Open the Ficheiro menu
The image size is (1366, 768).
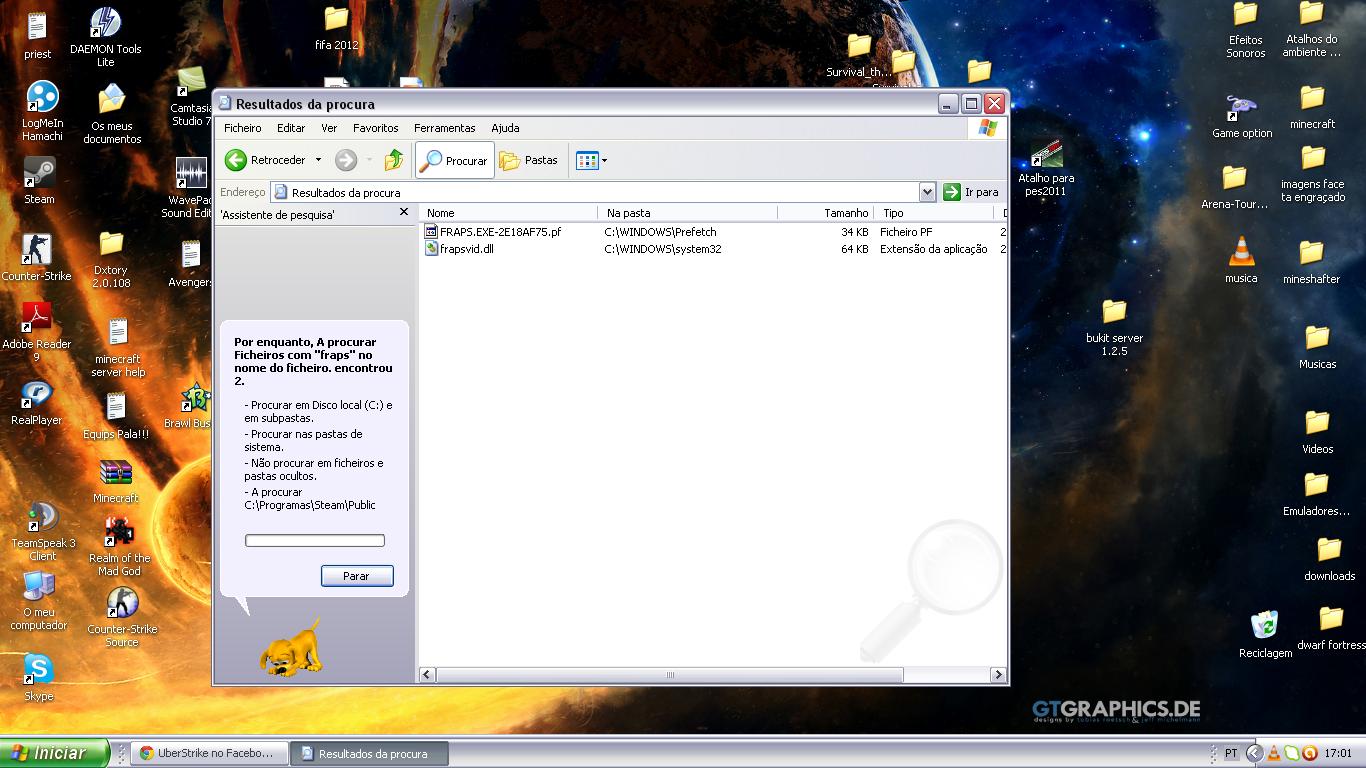pos(242,128)
